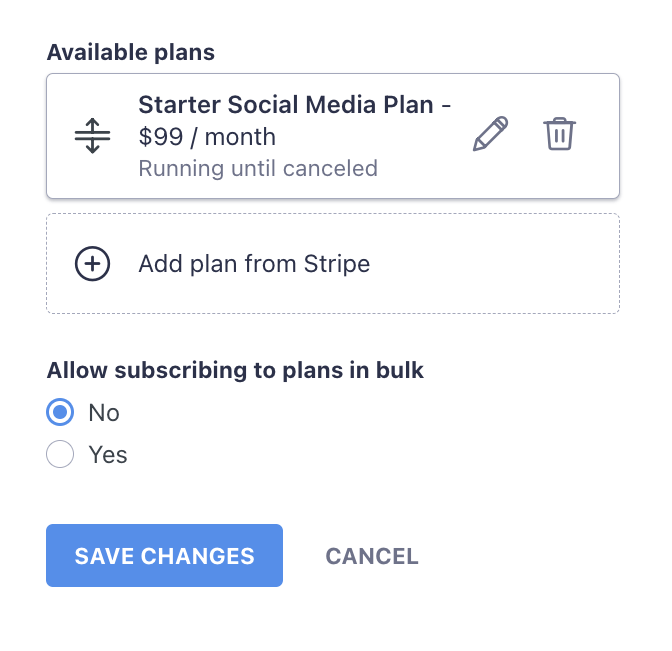Click the "$99 / month" price text
672x651 pixels.
pos(207,137)
